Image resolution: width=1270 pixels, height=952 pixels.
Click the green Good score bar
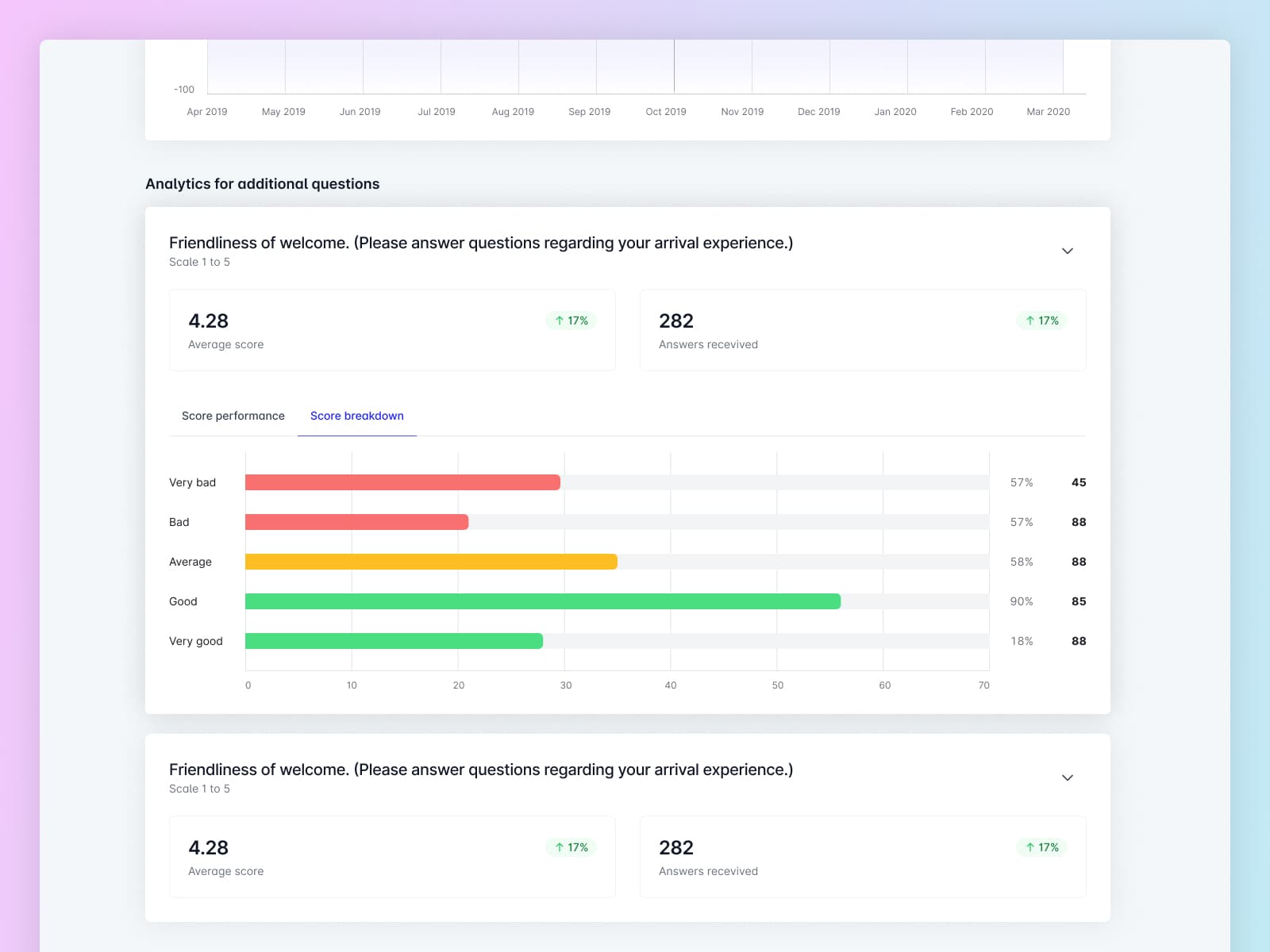click(542, 601)
